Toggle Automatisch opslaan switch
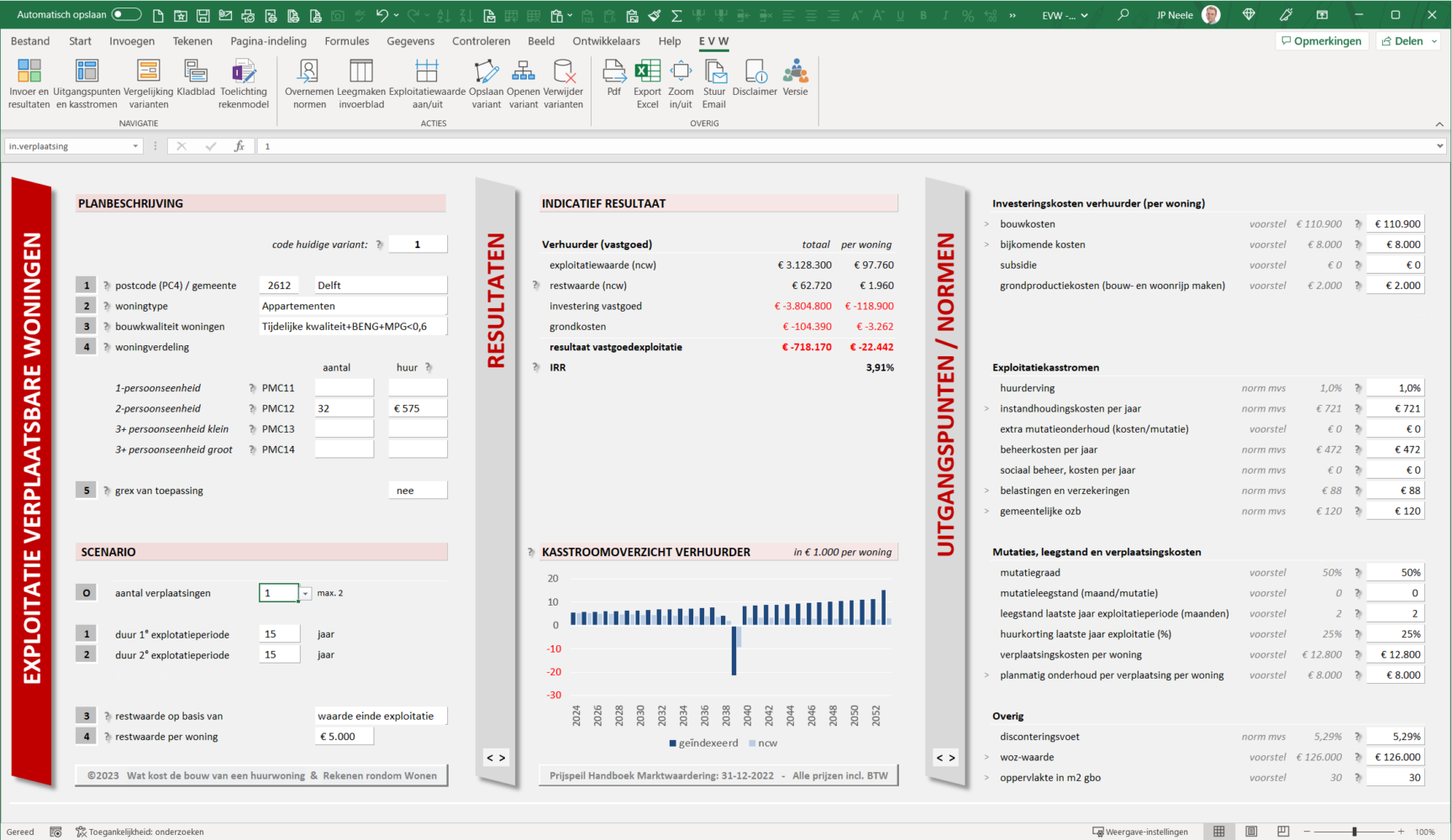Viewport: 1452px width, 840px height. [x=126, y=14]
